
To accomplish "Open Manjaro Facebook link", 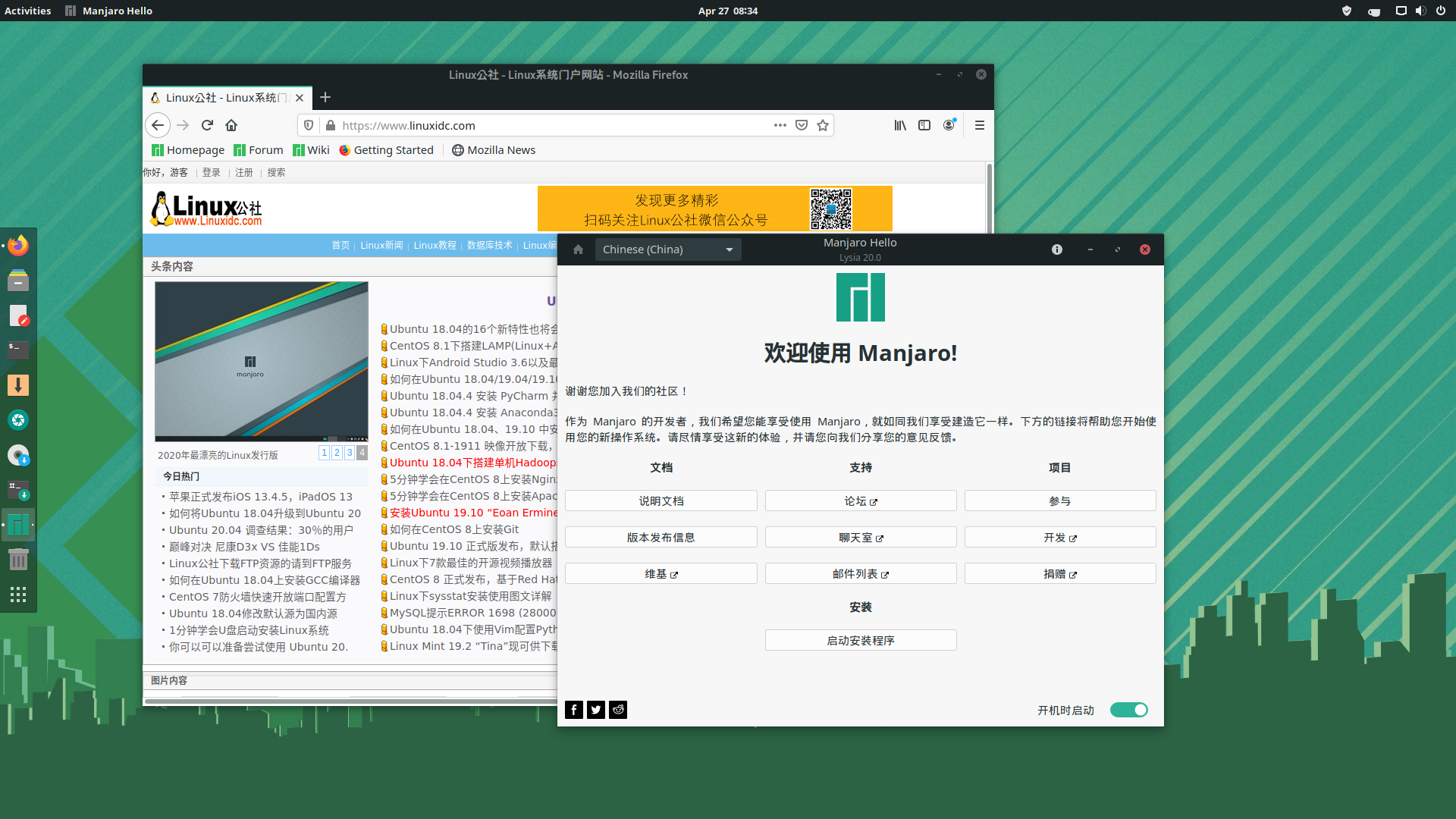I will tap(574, 710).
